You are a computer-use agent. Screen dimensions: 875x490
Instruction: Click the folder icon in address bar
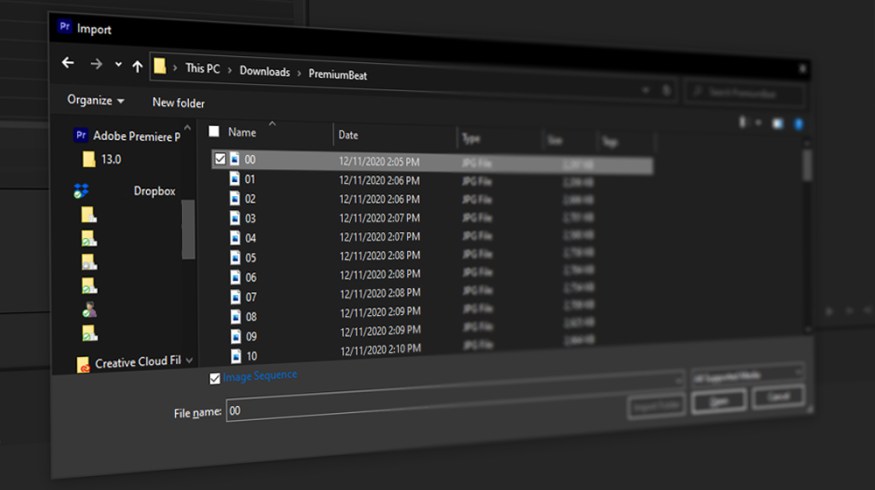pos(160,66)
